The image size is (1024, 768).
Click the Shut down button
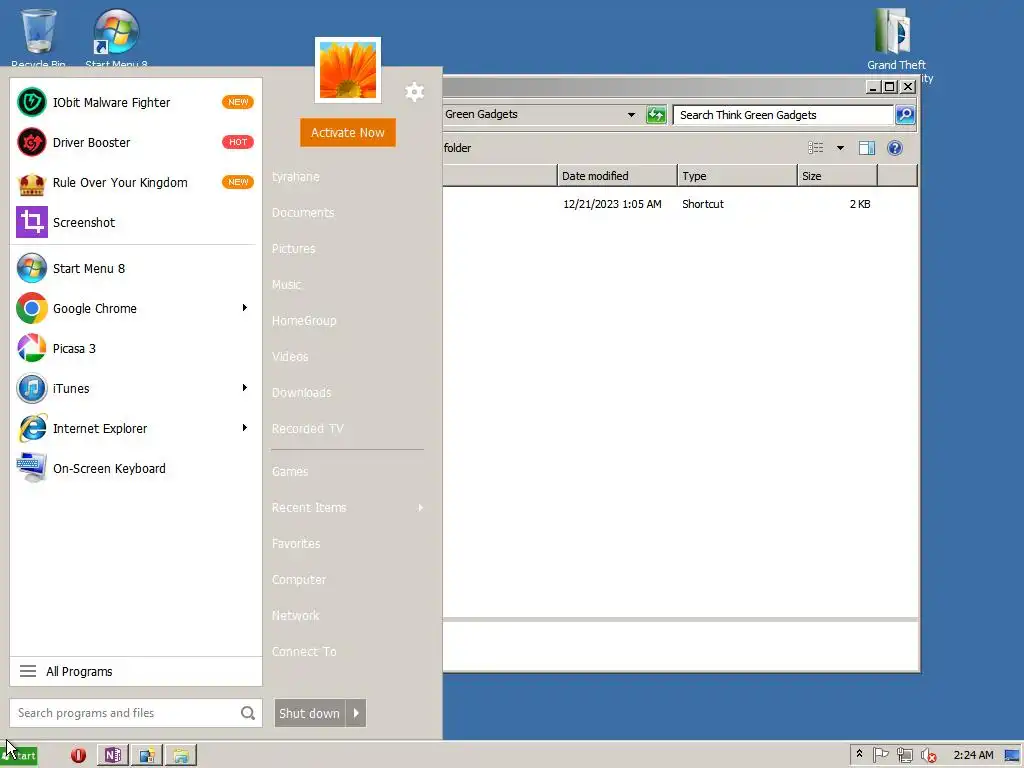coord(310,713)
